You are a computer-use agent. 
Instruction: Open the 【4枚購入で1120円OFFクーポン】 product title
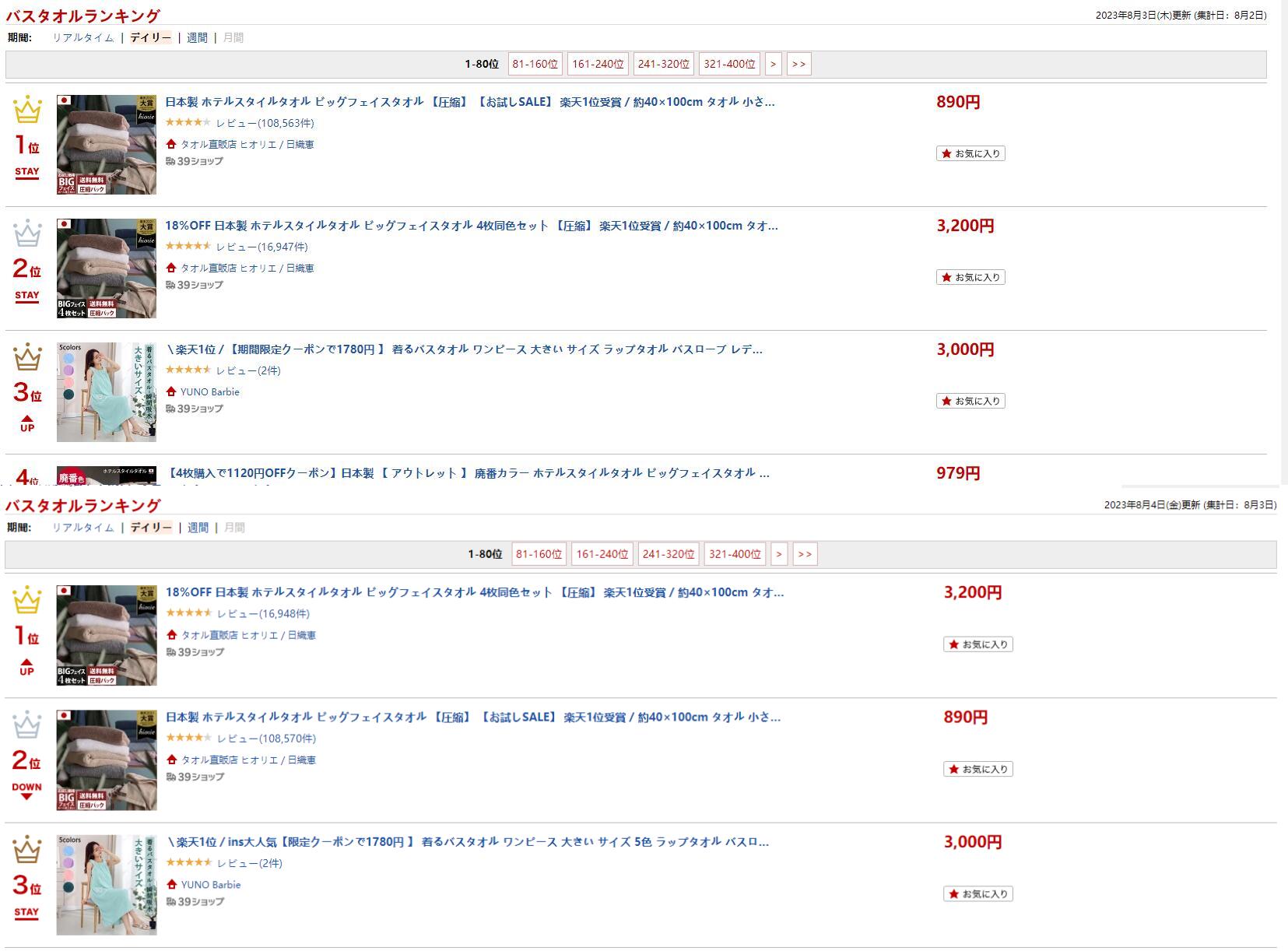tap(469, 473)
